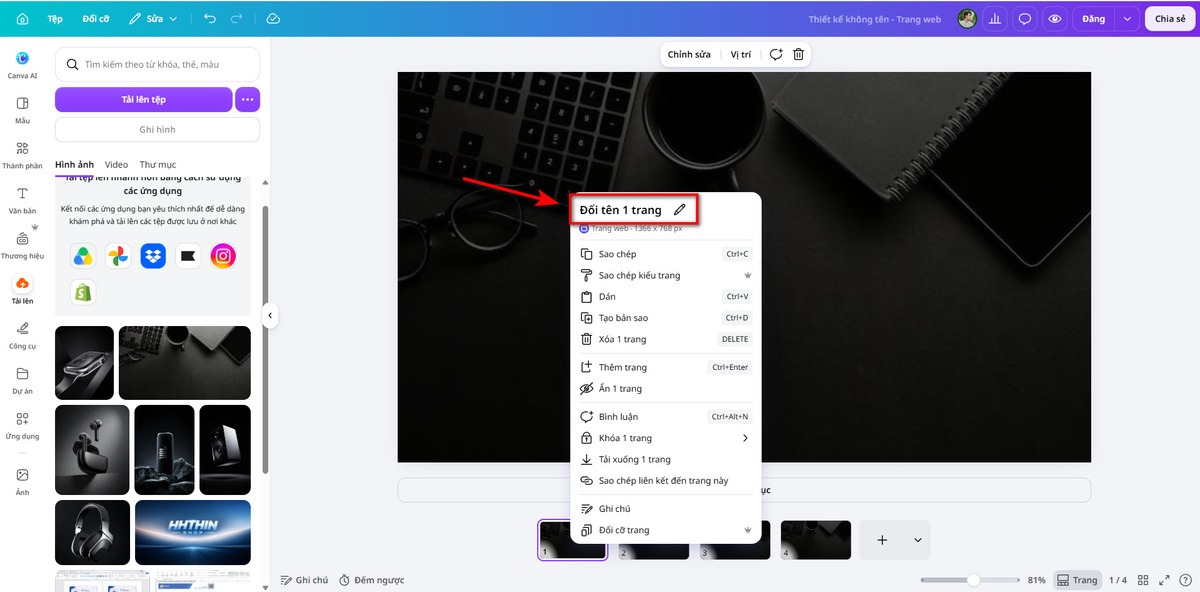Open the Thành phần elements panel

coord(22,155)
